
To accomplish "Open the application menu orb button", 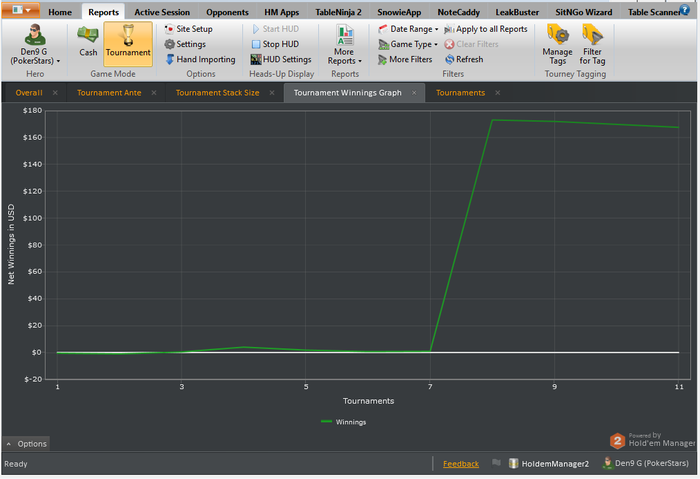I will 21,10.
